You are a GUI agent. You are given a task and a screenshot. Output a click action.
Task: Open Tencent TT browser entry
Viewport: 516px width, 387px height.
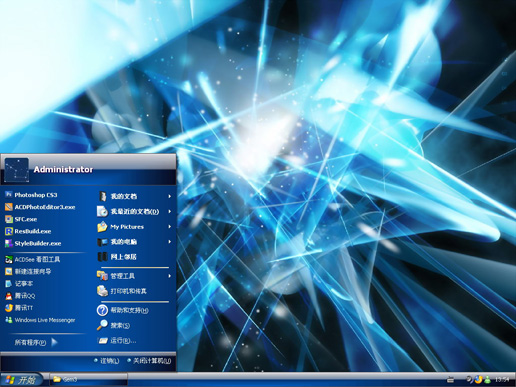(19, 308)
